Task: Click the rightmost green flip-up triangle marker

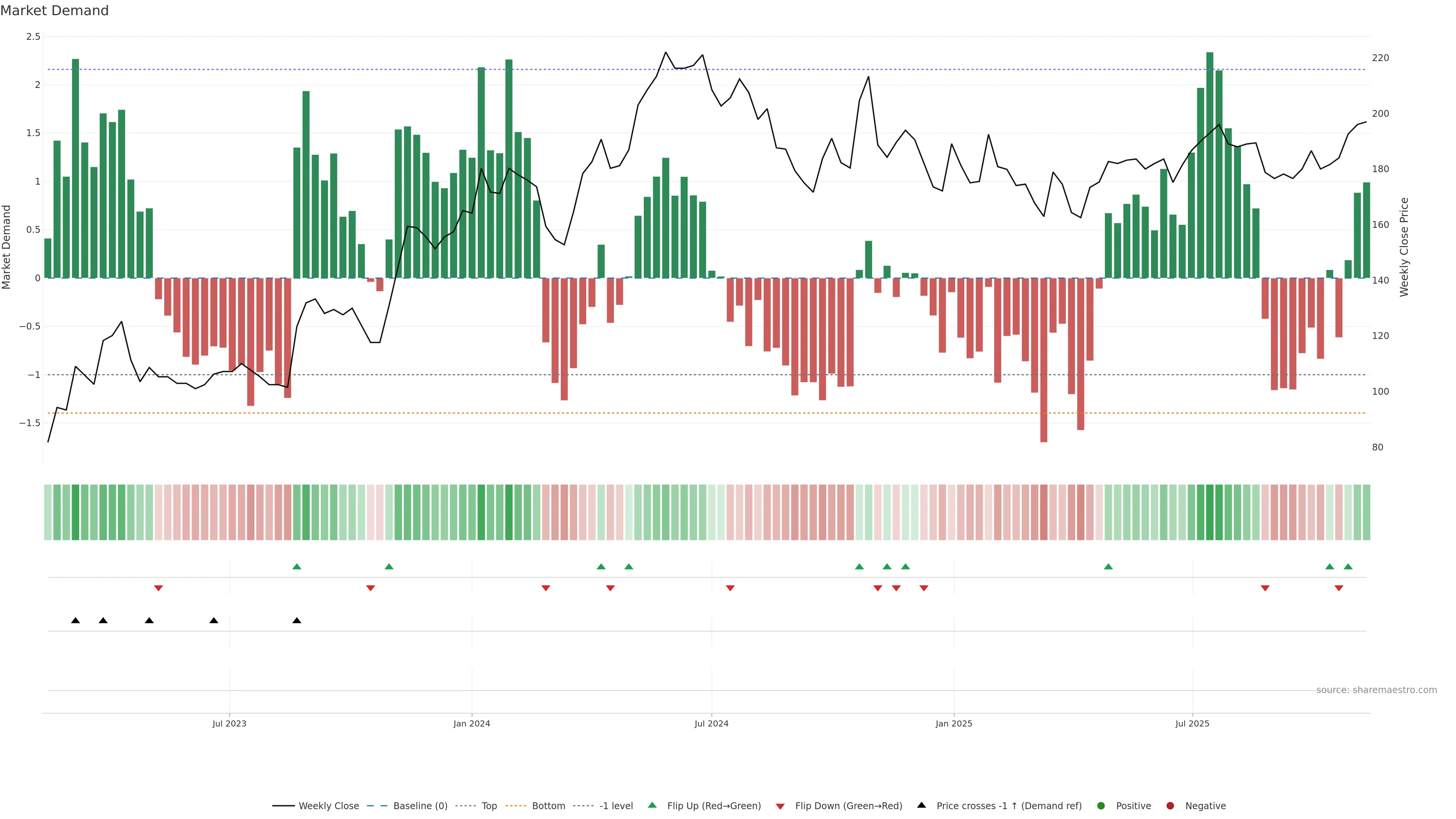Action: tap(1348, 567)
